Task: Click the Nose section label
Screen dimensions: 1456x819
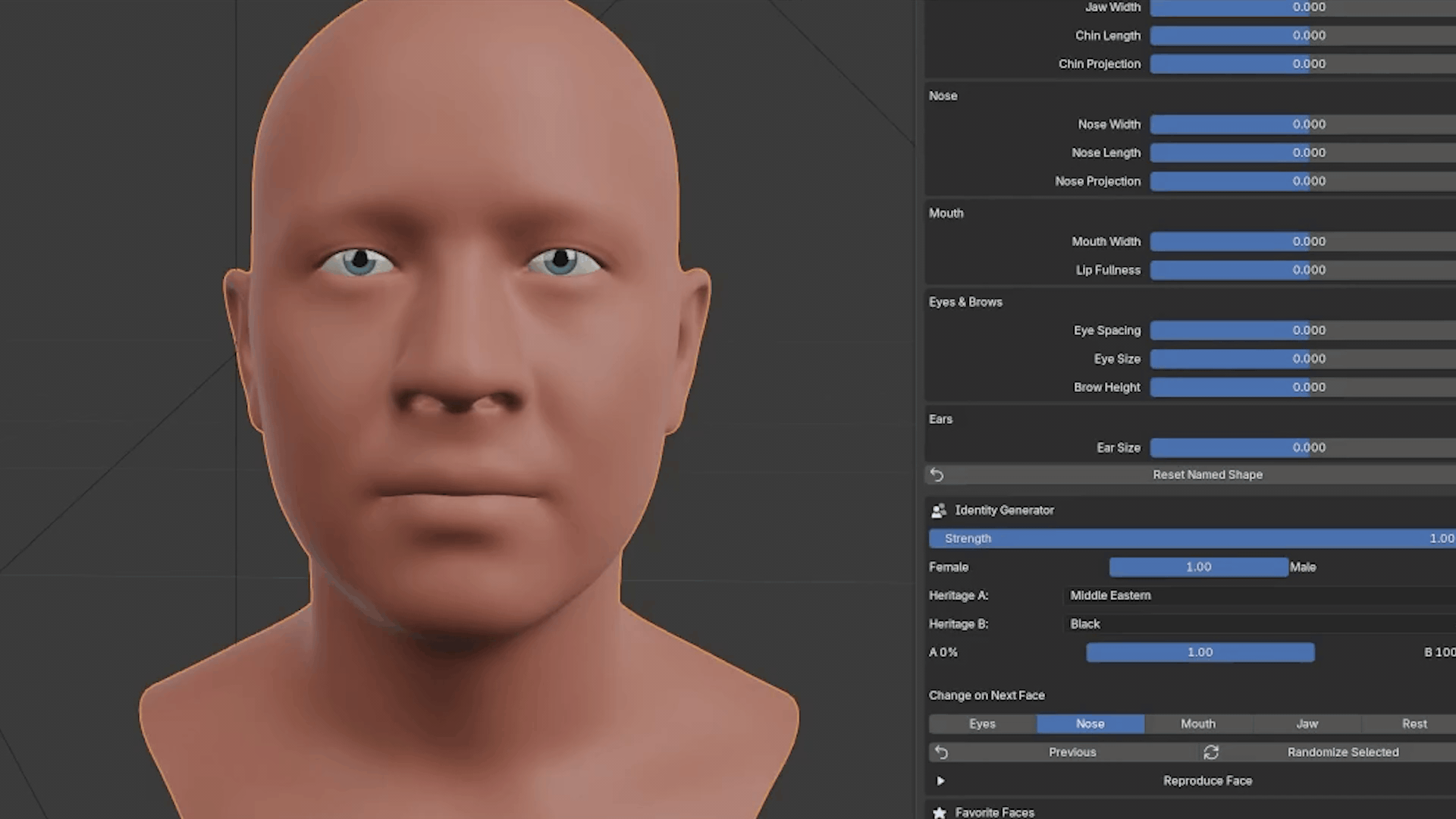Action: click(x=943, y=96)
